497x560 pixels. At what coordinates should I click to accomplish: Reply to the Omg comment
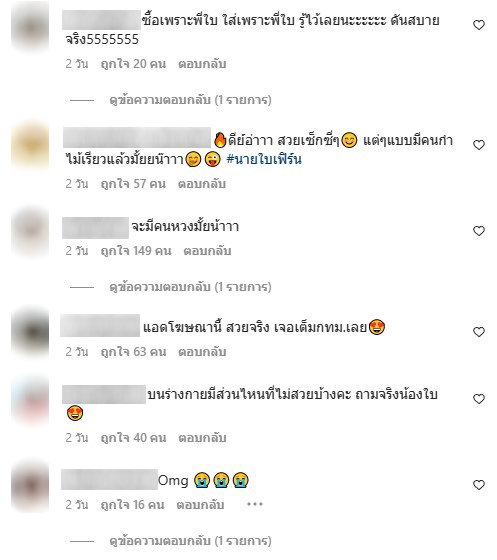pyautogui.click(x=200, y=505)
